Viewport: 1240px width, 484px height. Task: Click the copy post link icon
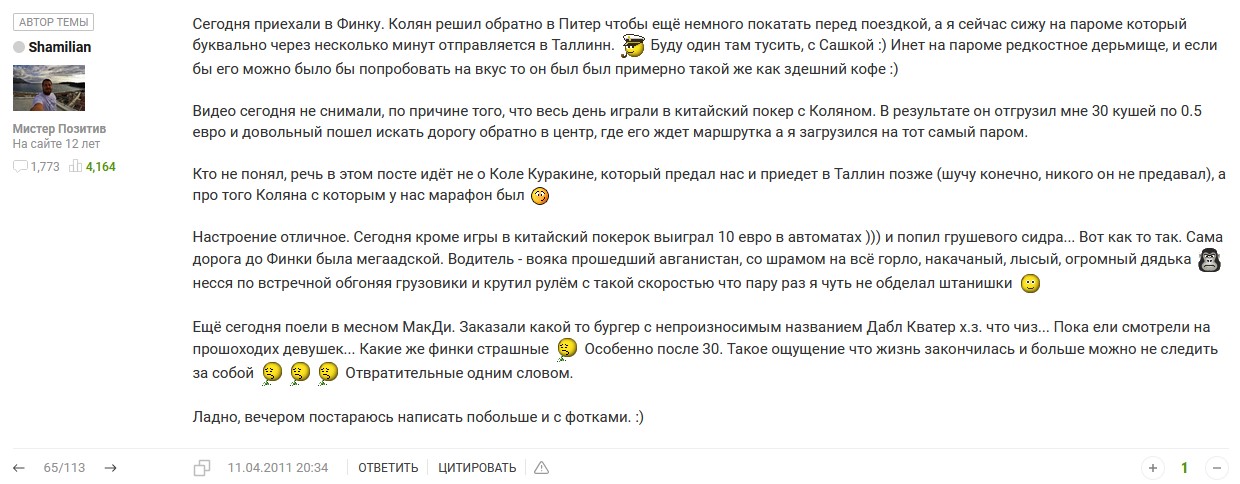[x=202, y=468]
